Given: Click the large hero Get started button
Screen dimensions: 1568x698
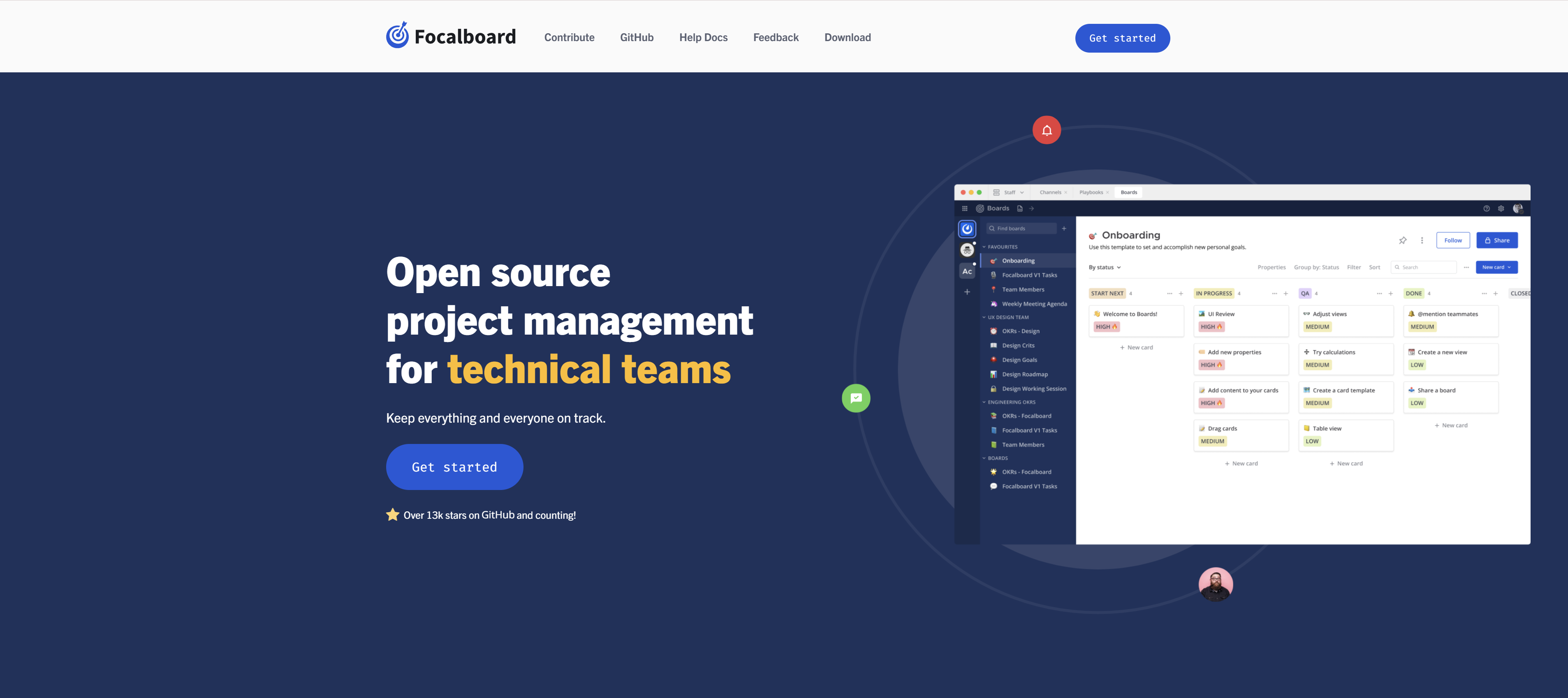Looking at the screenshot, I should click(x=454, y=467).
